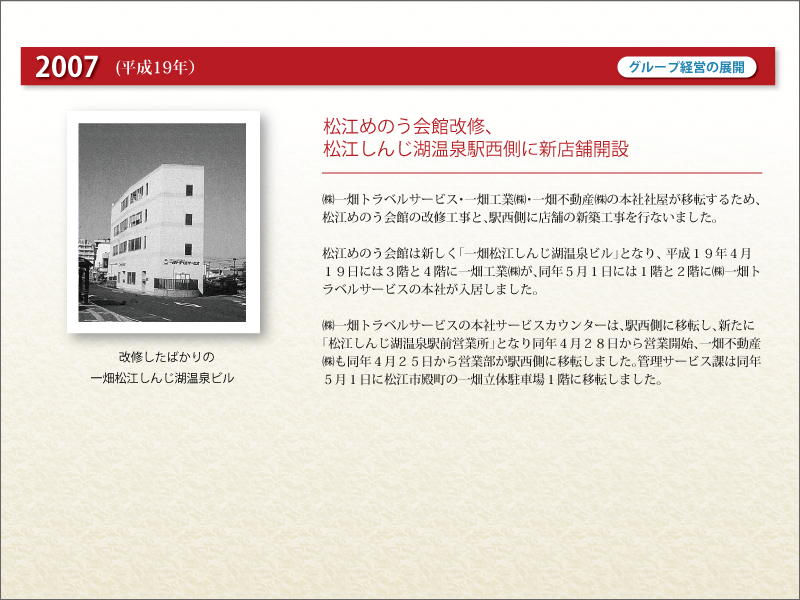Screen dimensions: 800x600
Task: Click headline line 松江しんじ湖温泉駅西側に新店舗開設
Action: coord(475,149)
